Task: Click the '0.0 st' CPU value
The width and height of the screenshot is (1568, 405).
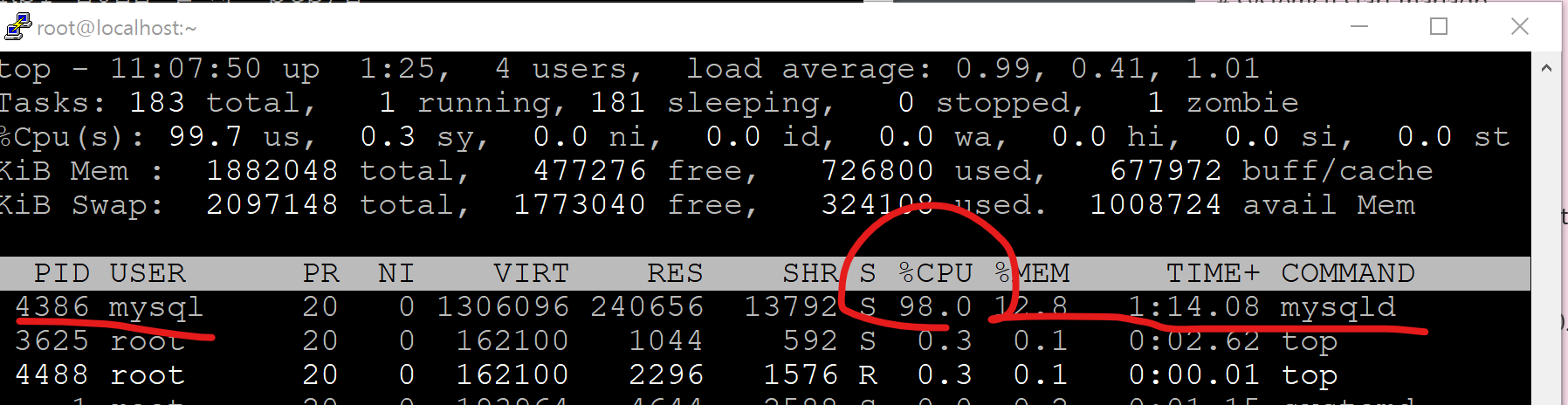Action: tap(1453, 137)
